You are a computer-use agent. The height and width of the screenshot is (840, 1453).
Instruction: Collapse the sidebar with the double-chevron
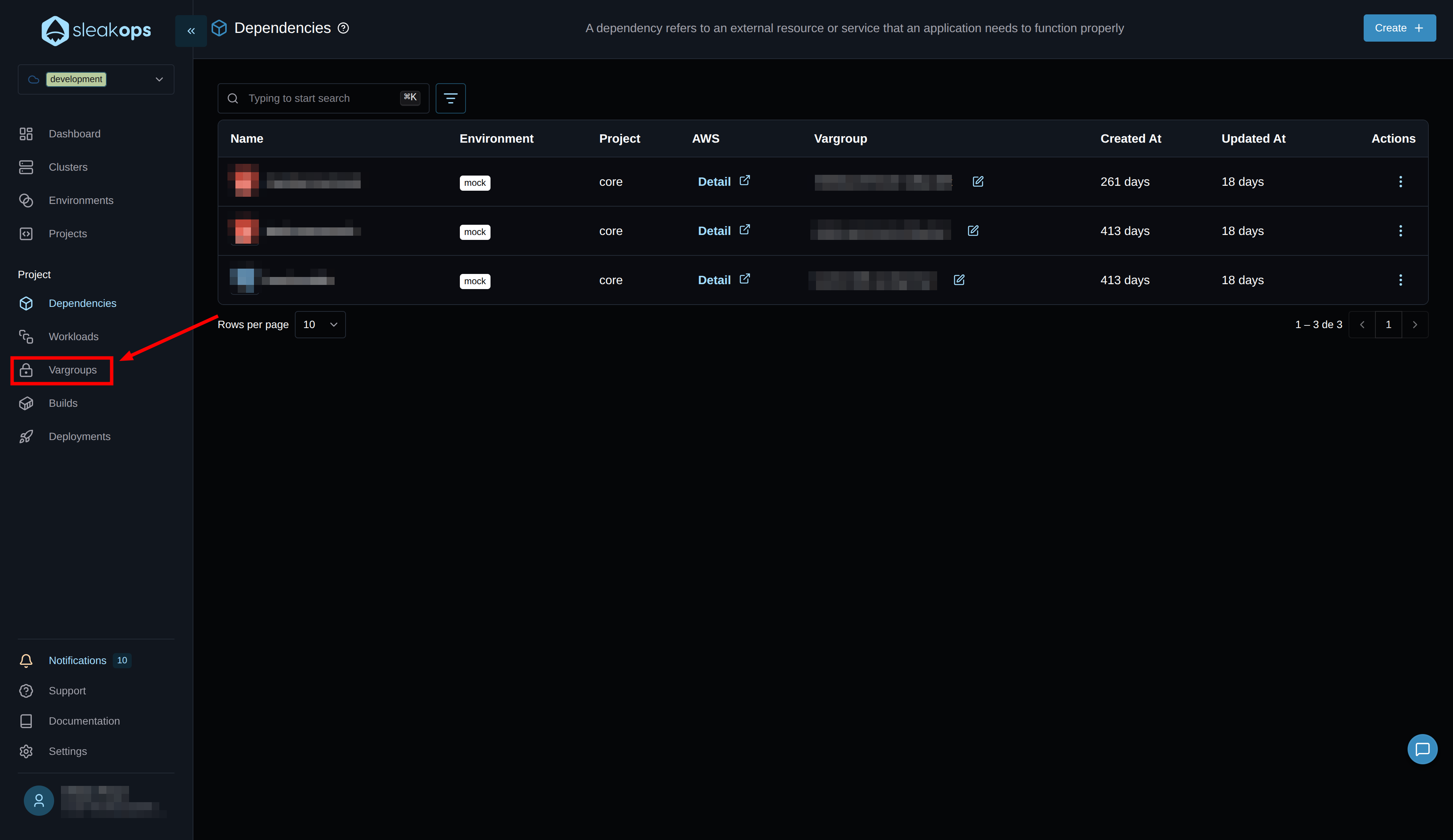[190, 31]
